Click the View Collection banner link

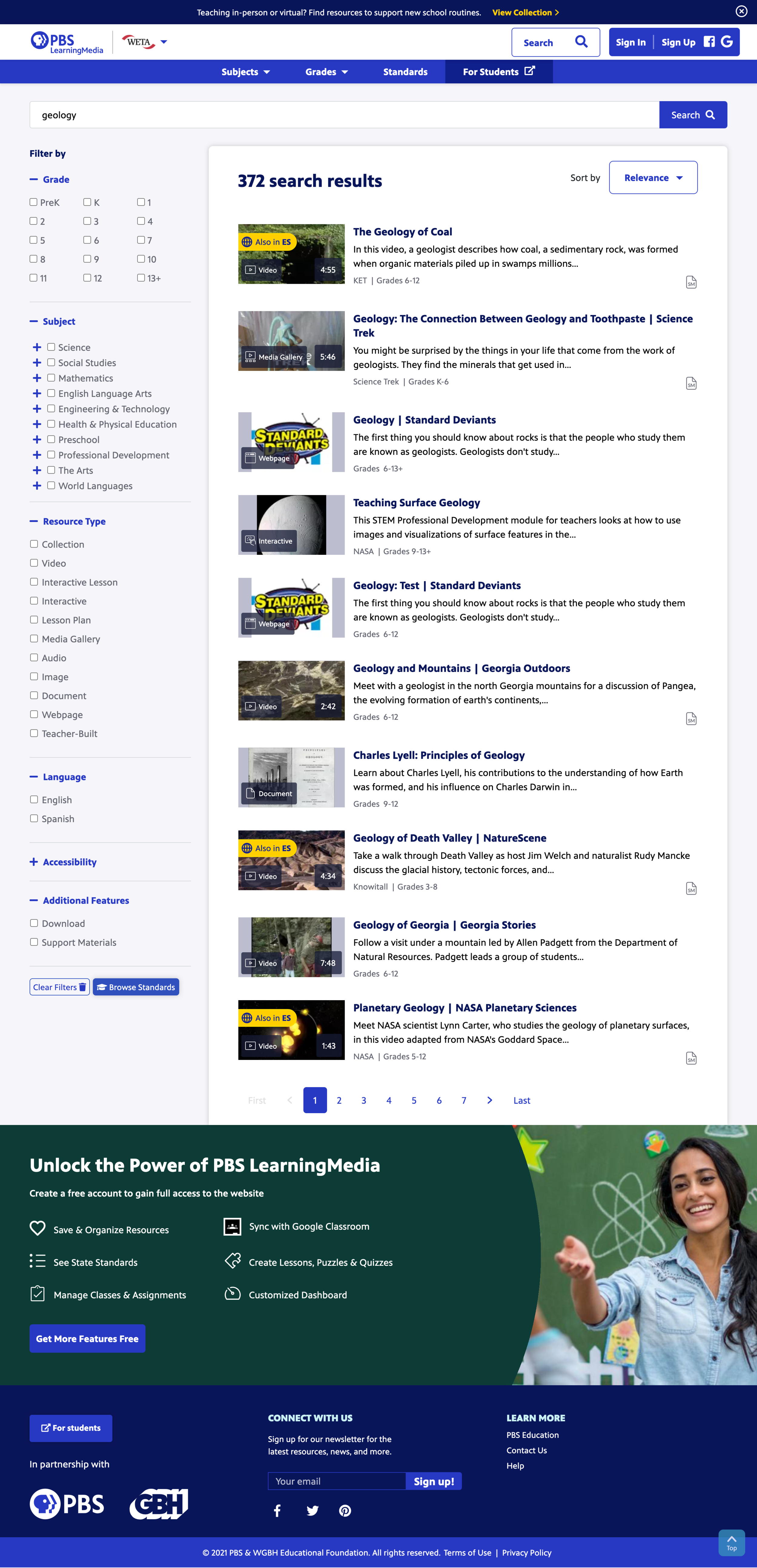point(525,12)
